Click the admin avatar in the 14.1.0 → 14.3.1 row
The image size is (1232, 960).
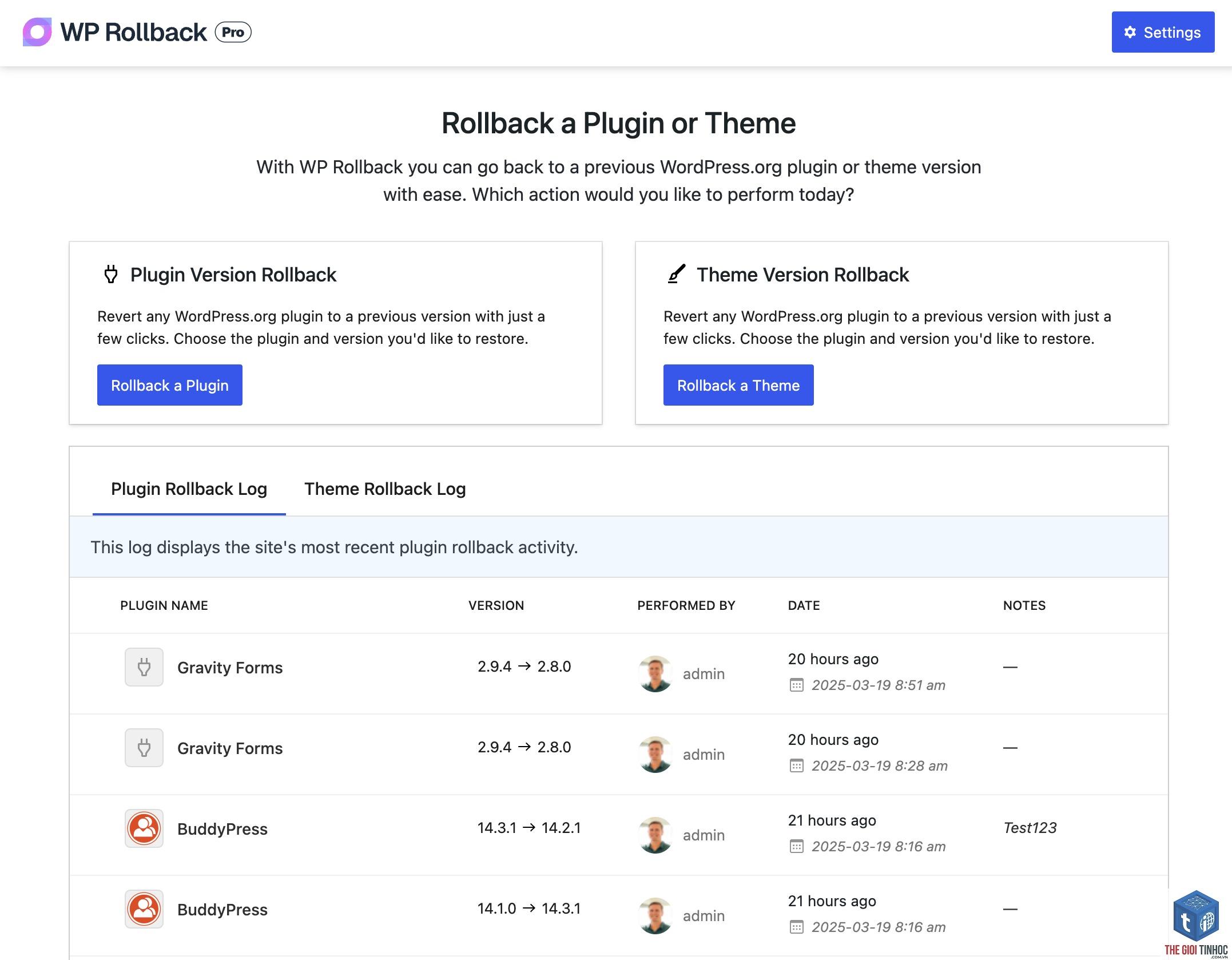655,916
